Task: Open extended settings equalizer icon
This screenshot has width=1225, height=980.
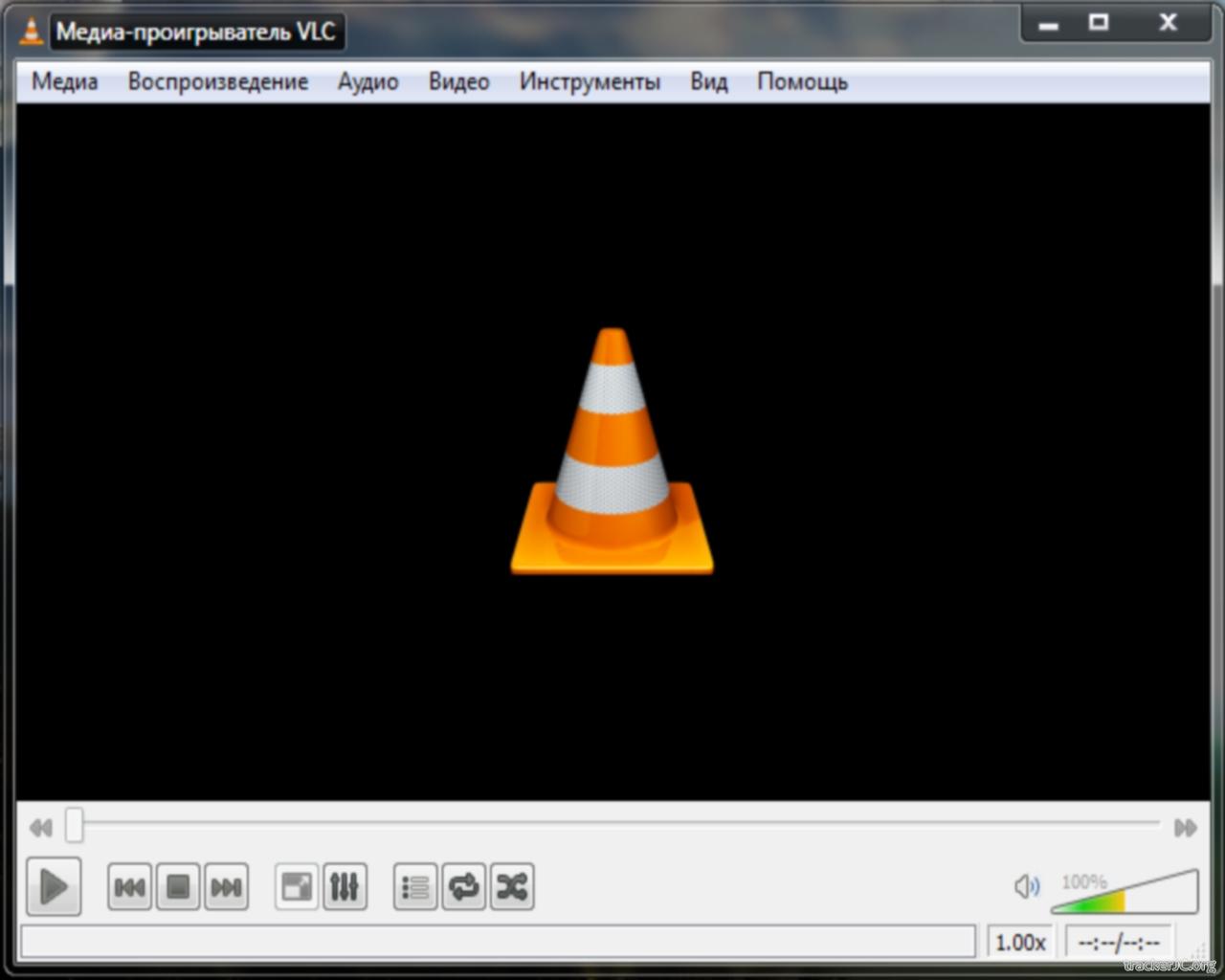Action: click(345, 887)
